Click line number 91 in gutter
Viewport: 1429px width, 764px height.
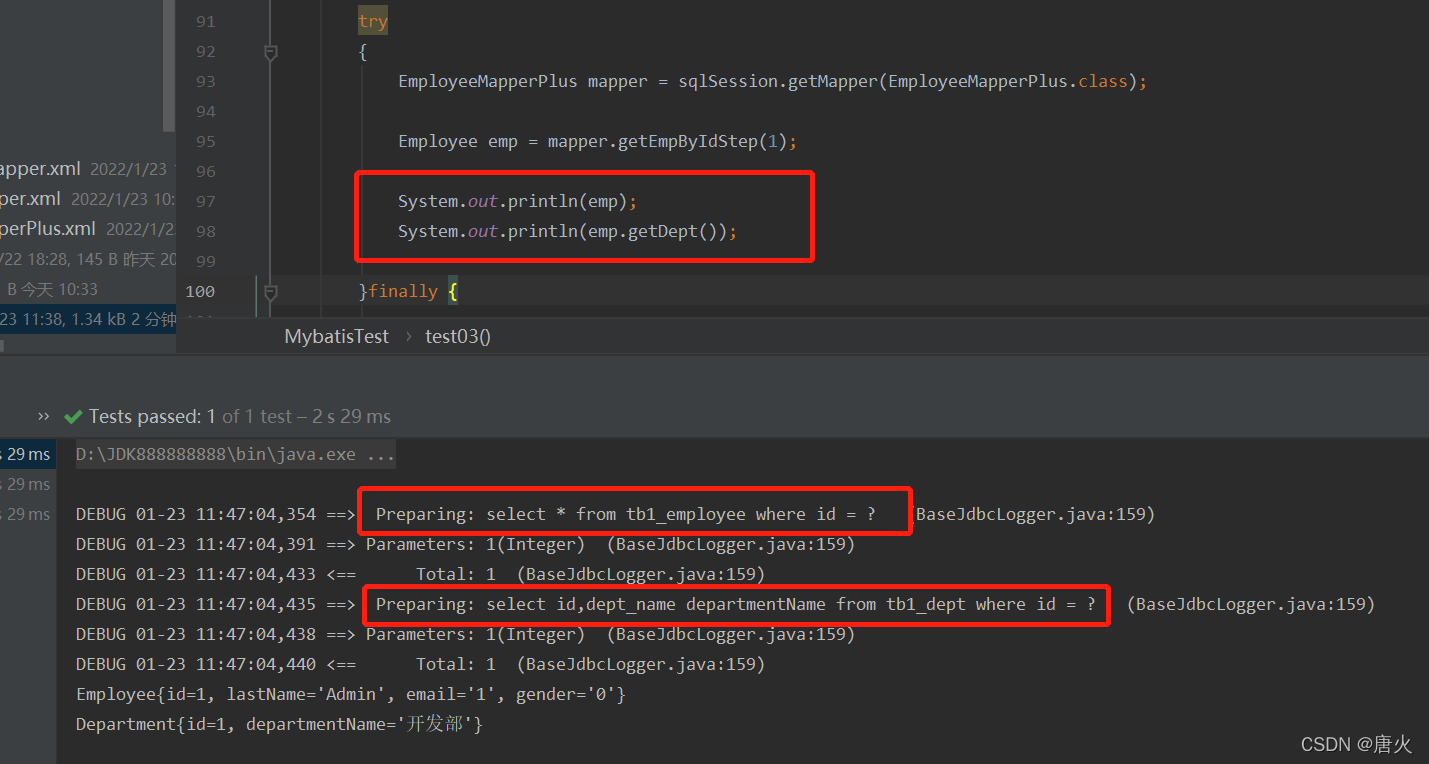point(205,22)
